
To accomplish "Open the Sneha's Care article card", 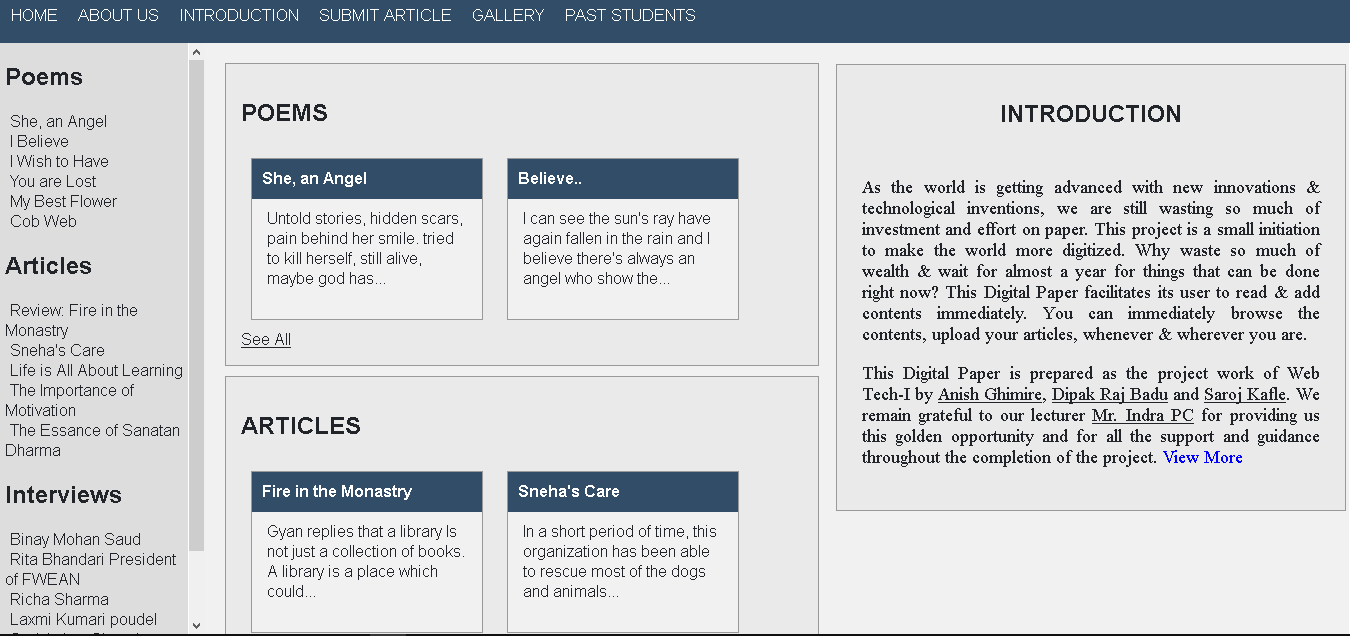I will pyautogui.click(x=623, y=552).
